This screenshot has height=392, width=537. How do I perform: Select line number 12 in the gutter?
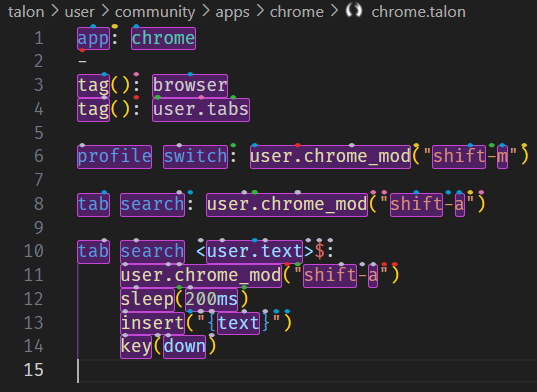34,299
